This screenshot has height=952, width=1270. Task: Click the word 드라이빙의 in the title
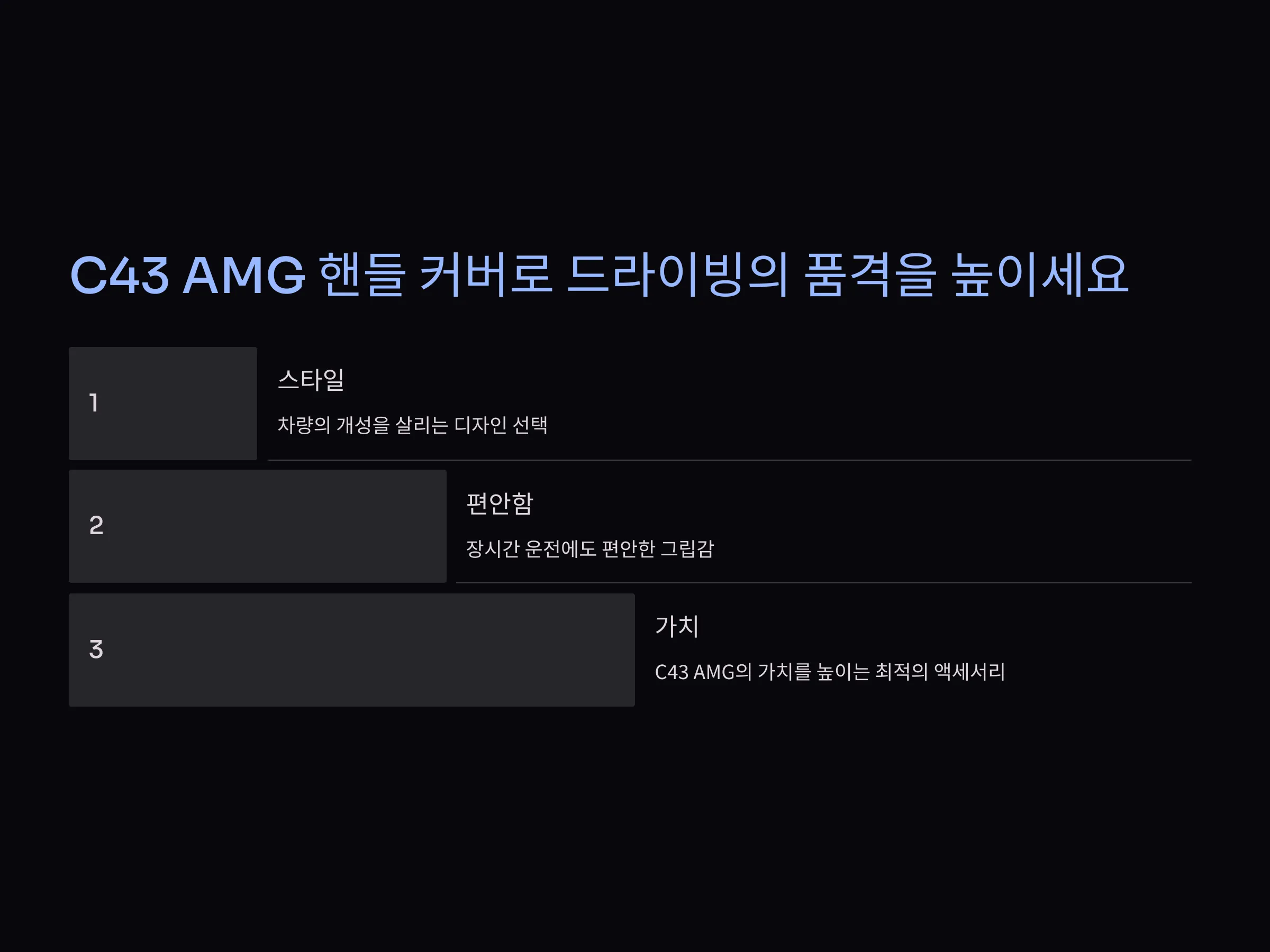[x=677, y=276]
